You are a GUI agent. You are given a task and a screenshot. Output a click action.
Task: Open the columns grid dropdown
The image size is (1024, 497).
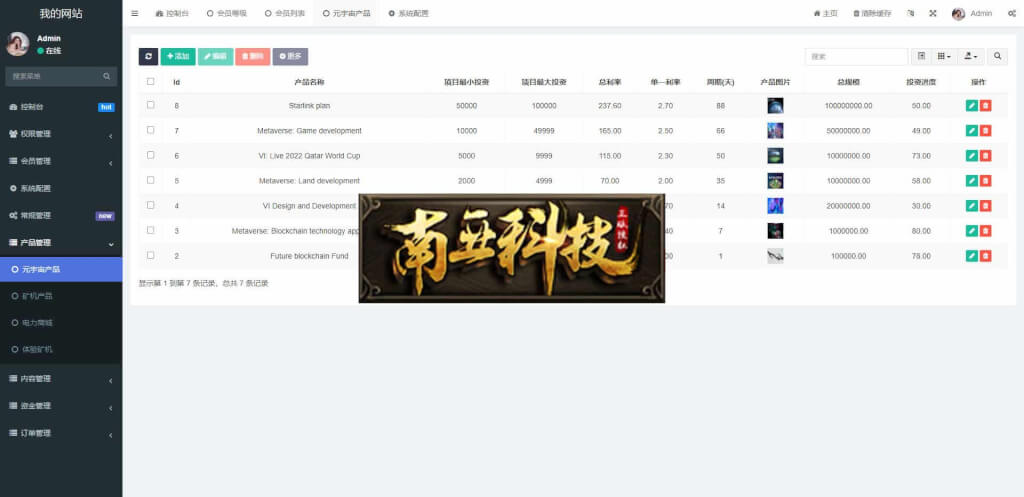point(944,57)
